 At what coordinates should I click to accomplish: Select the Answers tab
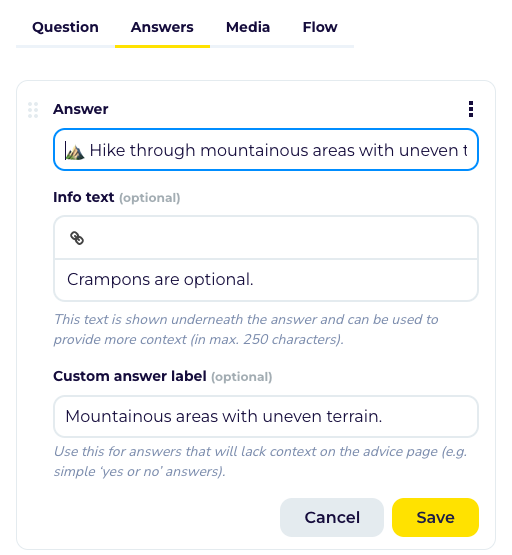point(162,27)
